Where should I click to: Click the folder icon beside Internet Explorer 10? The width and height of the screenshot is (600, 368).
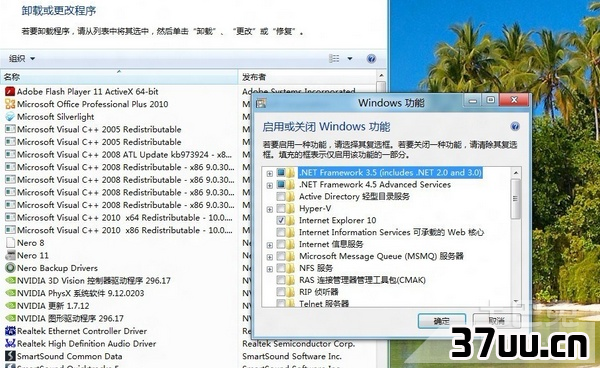pos(290,220)
